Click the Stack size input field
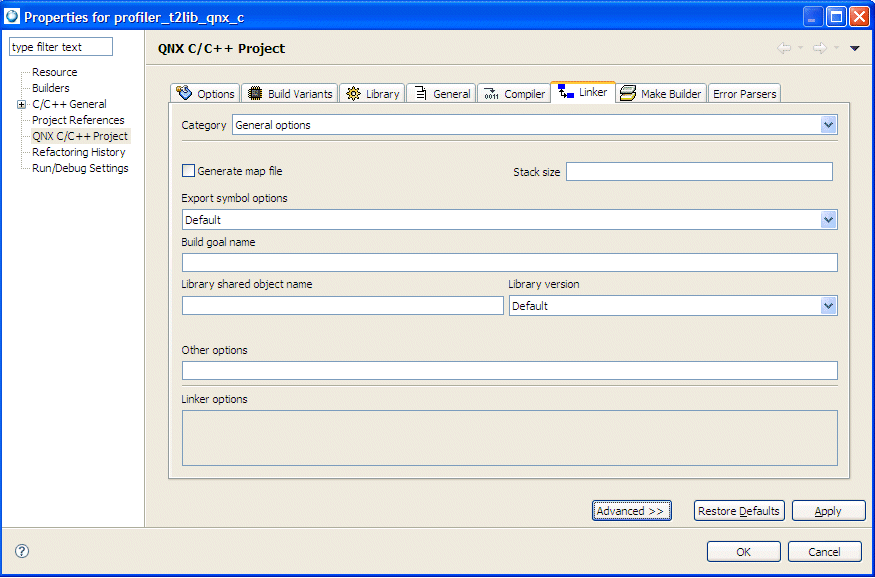The image size is (875, 578). pyautogui.click(x=699, y=172)
